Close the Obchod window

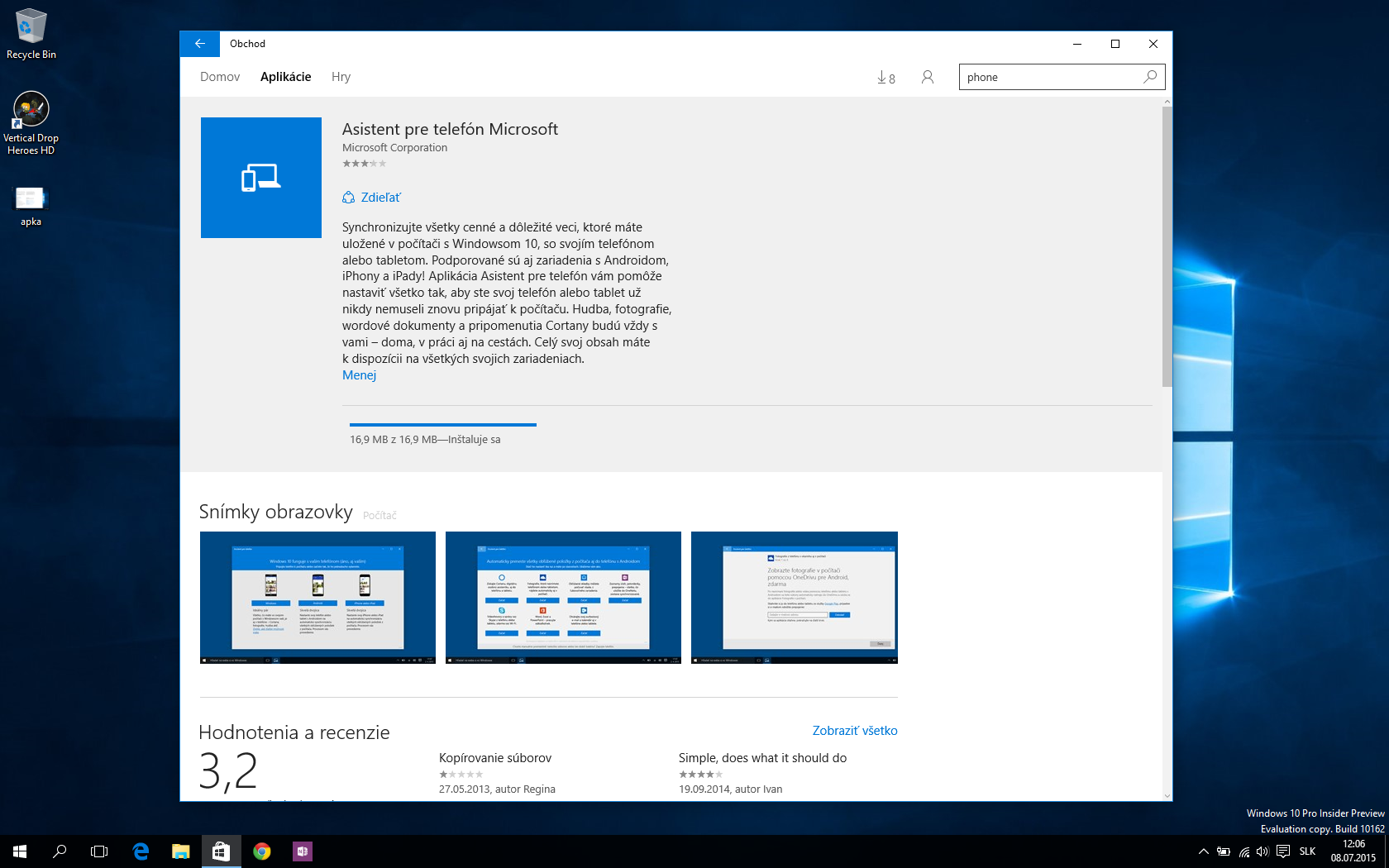[x=1153, y=44]
